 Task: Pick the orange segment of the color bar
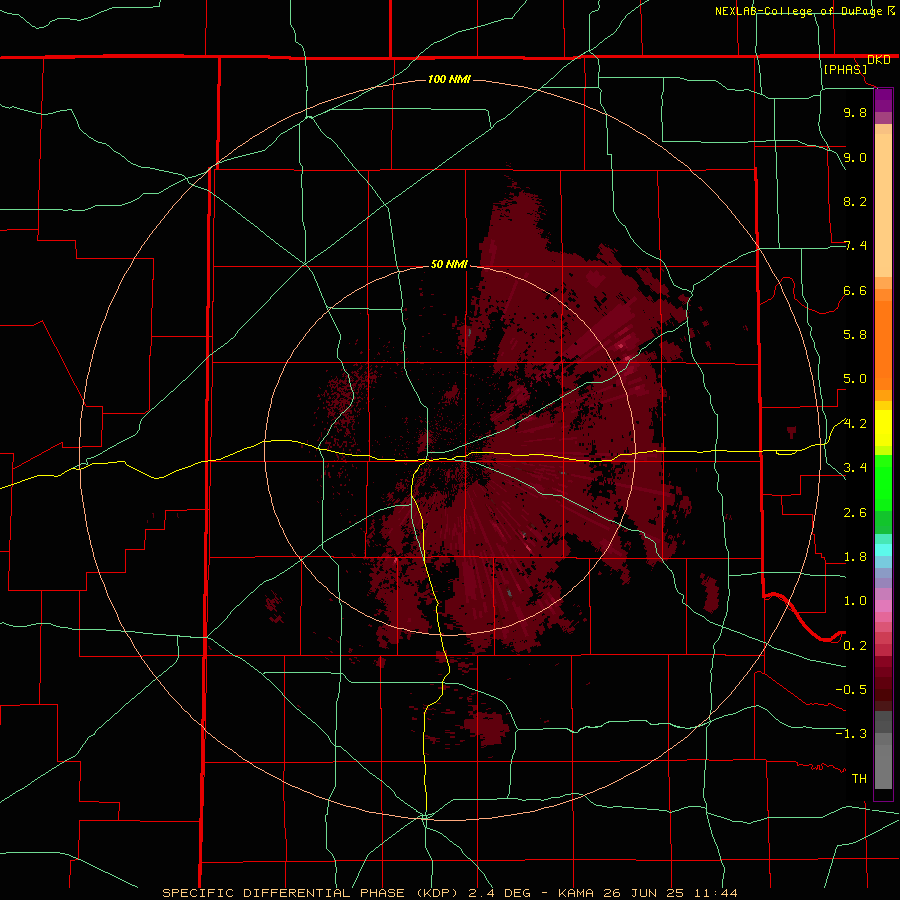coord(883,345)
